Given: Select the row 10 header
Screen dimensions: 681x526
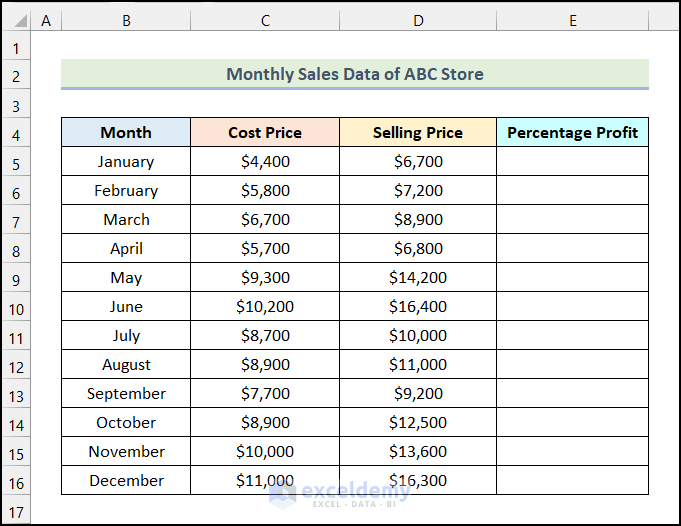Looking at the screenshot, I should (x=17, y=309).
